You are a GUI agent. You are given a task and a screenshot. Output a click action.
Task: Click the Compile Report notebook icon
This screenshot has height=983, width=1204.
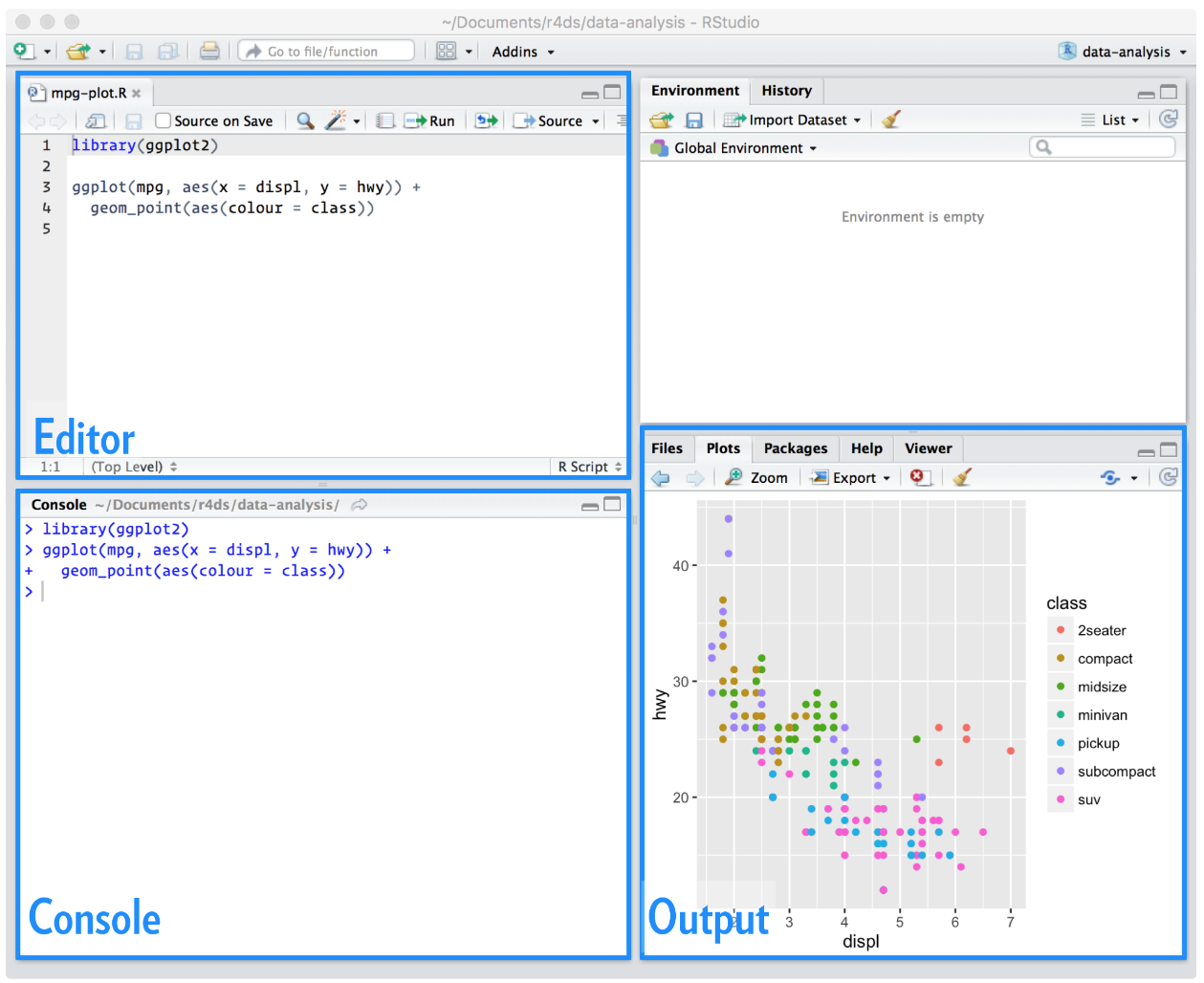(385, 120)
